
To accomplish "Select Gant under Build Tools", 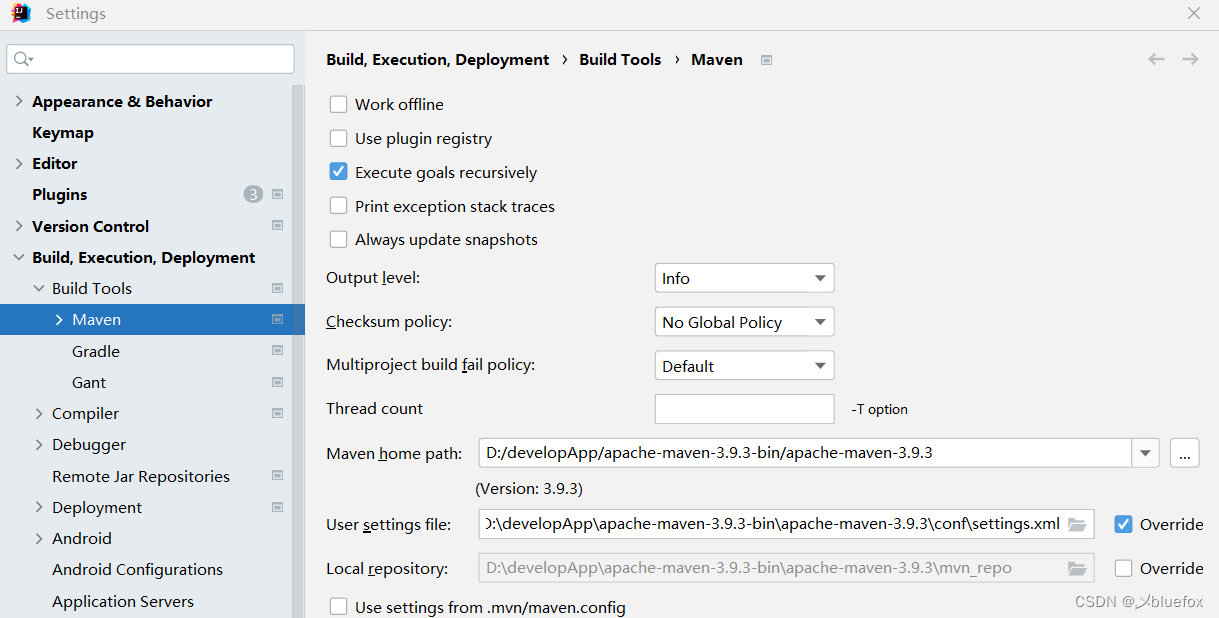I will pos(89,382).
